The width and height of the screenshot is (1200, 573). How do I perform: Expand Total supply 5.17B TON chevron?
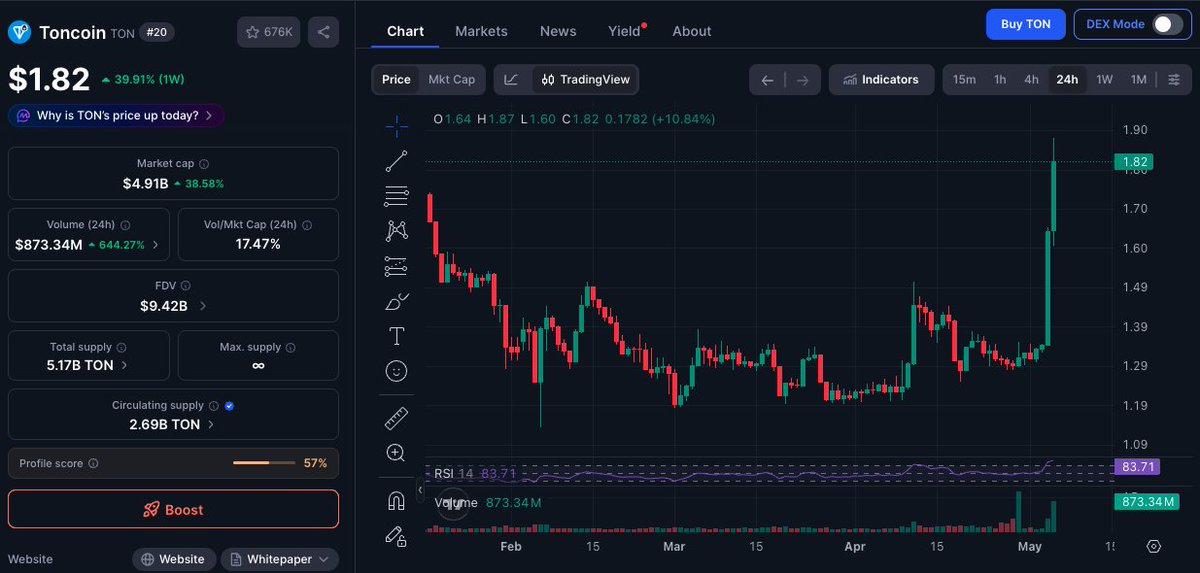[x=124, y=366]
